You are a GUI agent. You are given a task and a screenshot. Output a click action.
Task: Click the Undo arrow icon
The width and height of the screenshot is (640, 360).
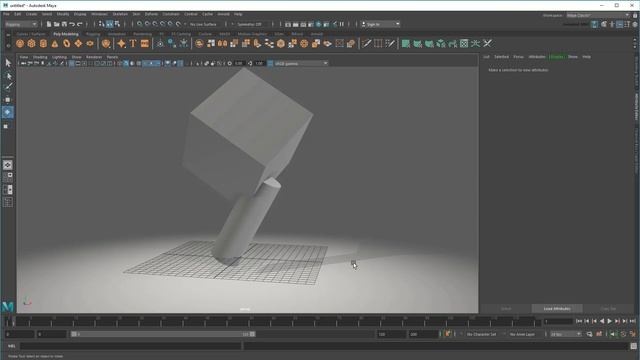(x=72, y=24)
